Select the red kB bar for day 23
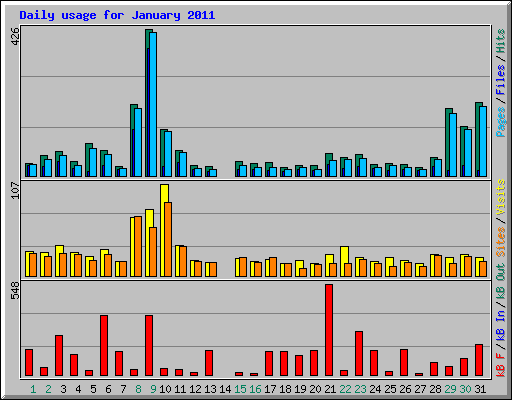 point(359,354)
